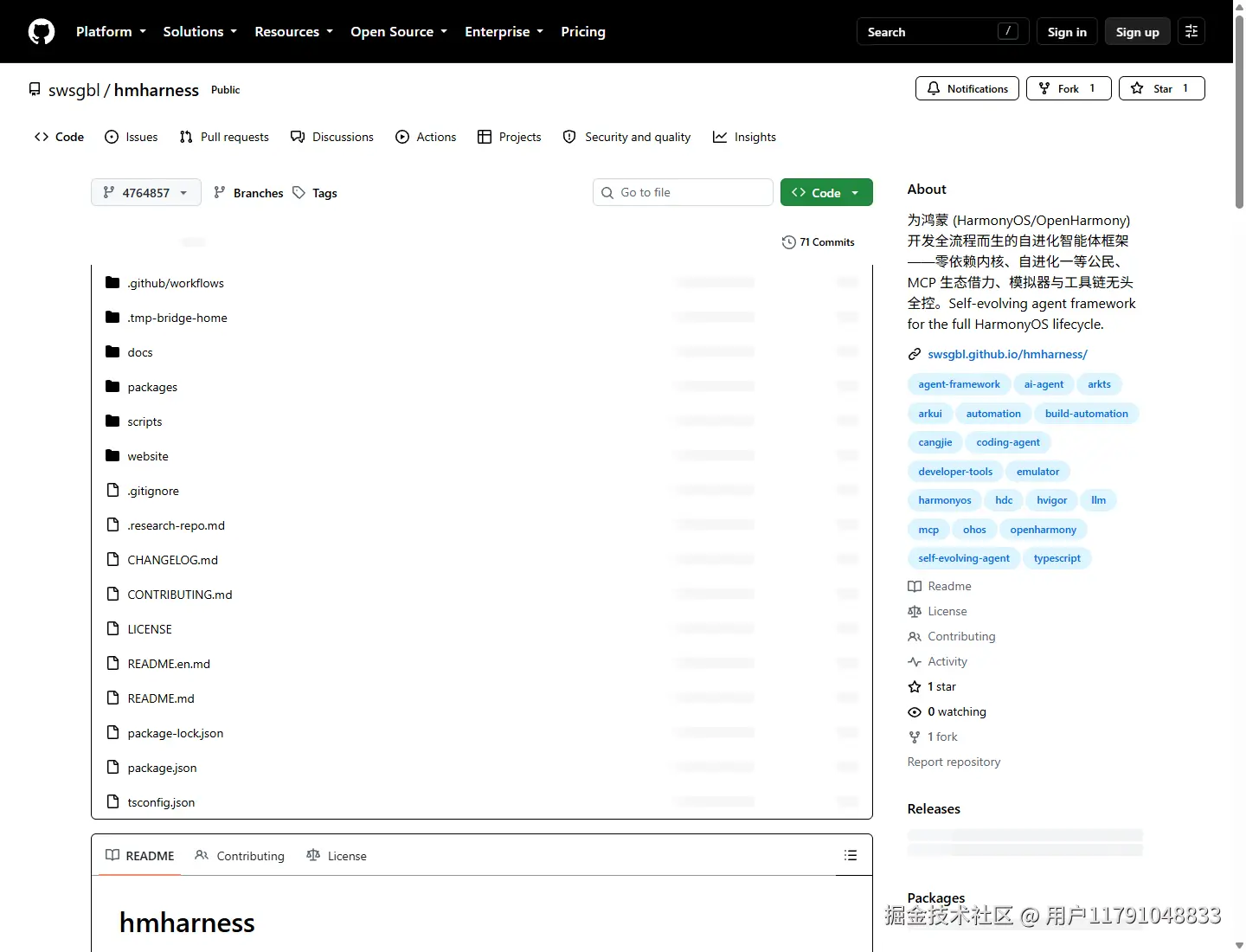Click the Sign in button

click(1067, 32)
